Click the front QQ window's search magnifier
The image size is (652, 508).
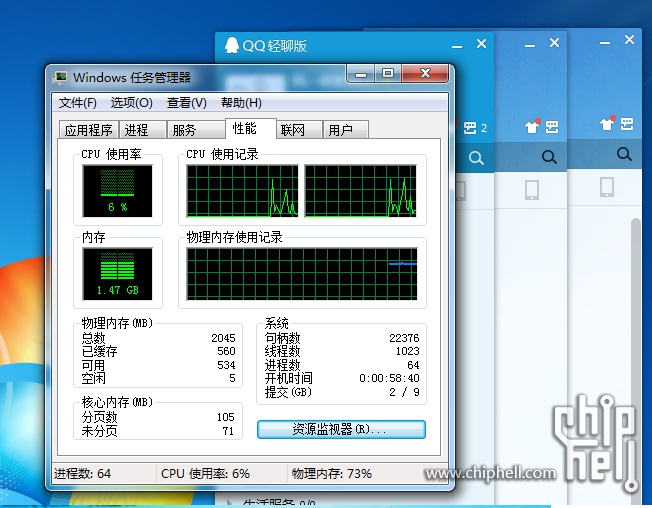(476, 158)
